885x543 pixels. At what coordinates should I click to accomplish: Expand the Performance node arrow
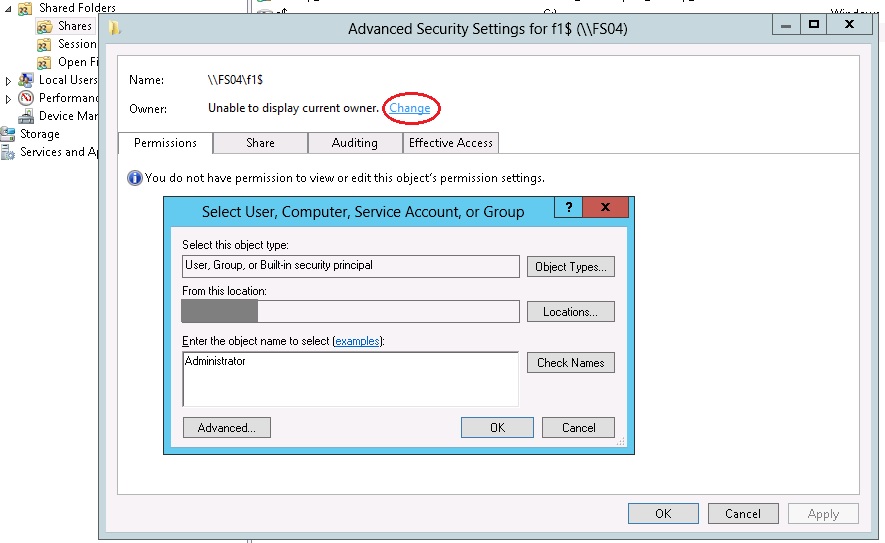click(x=8, y=99)
